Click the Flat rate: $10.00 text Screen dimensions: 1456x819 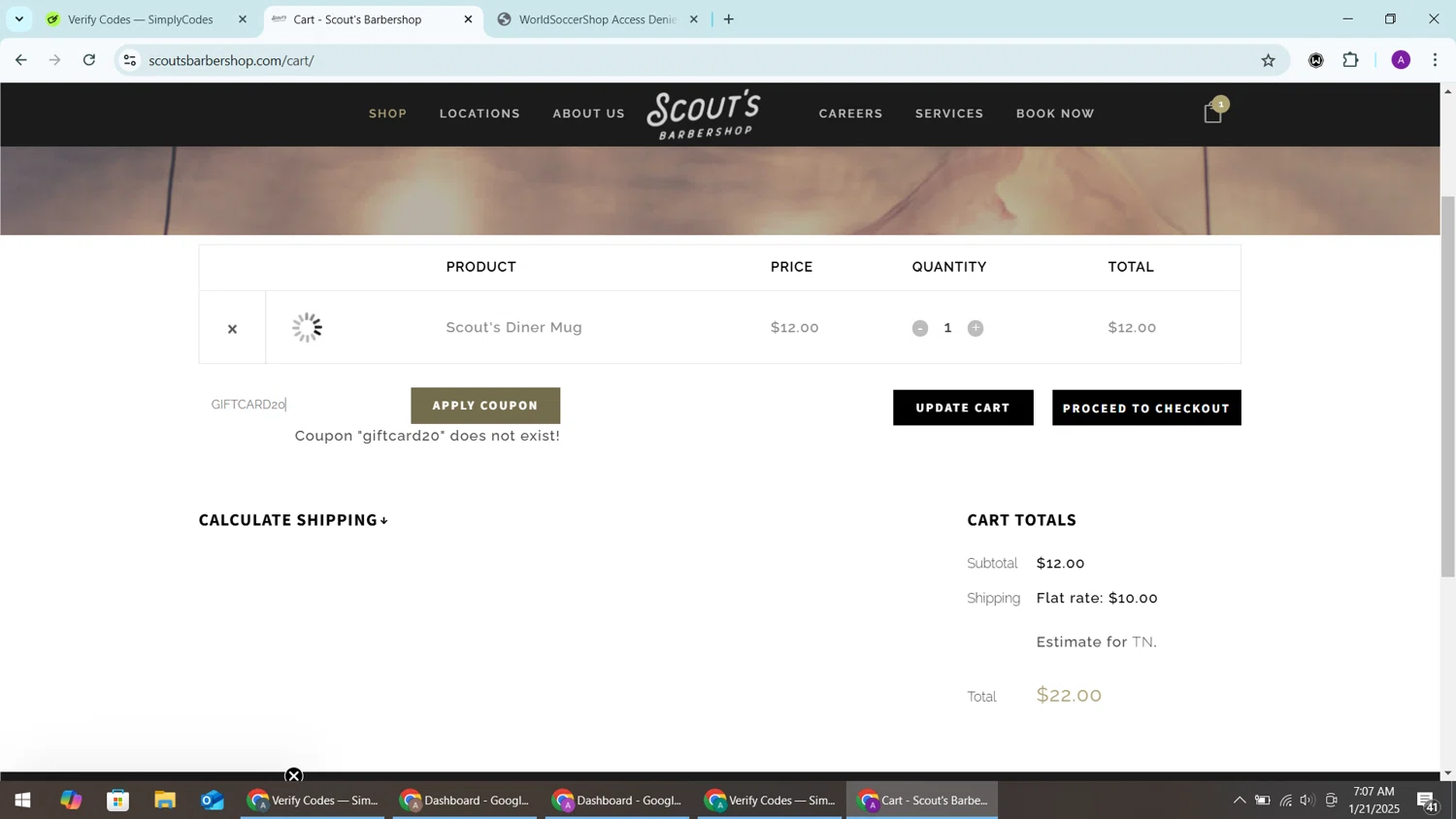pyautogui.click(x=1097, y=598)
